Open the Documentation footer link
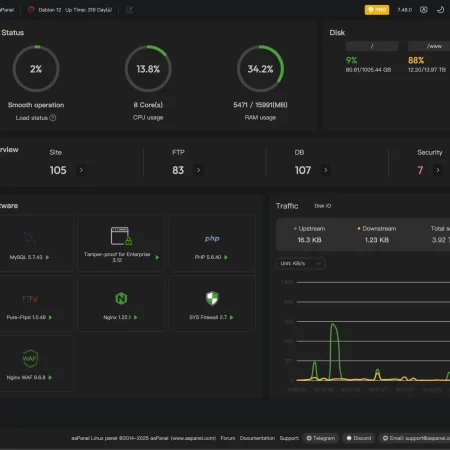 pos(257,438)
